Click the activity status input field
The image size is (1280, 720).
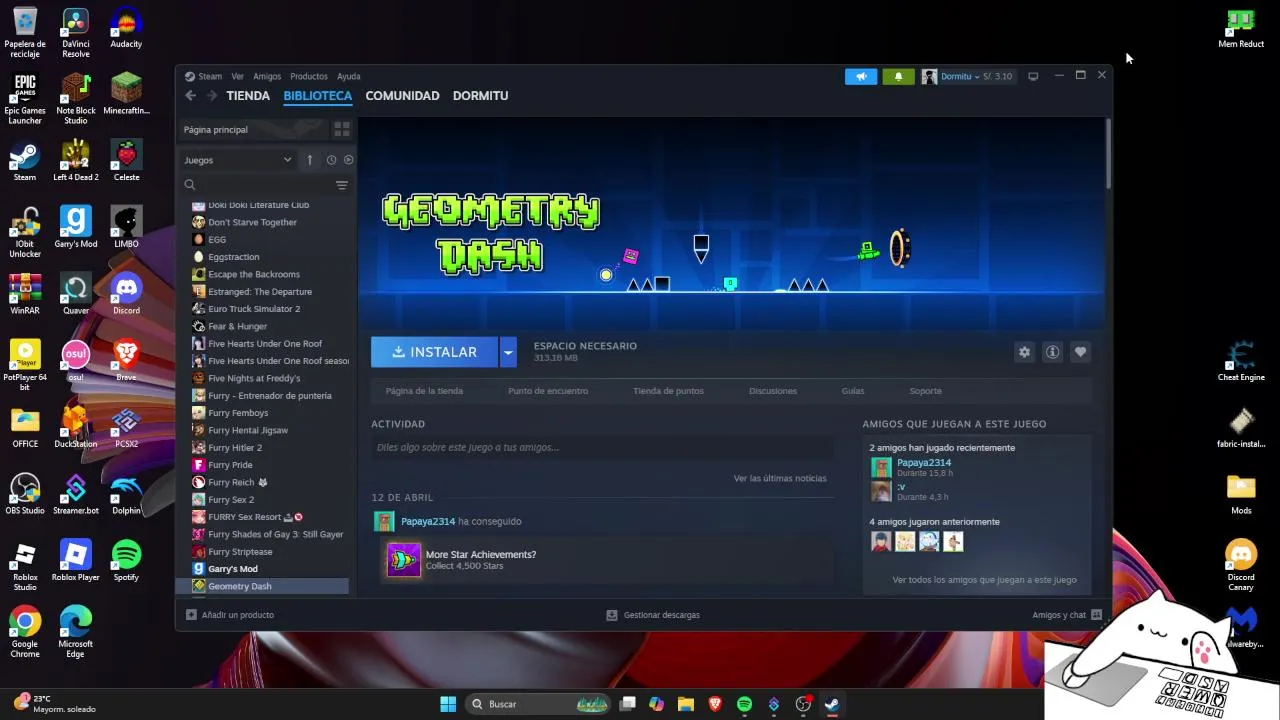point(603,448)
